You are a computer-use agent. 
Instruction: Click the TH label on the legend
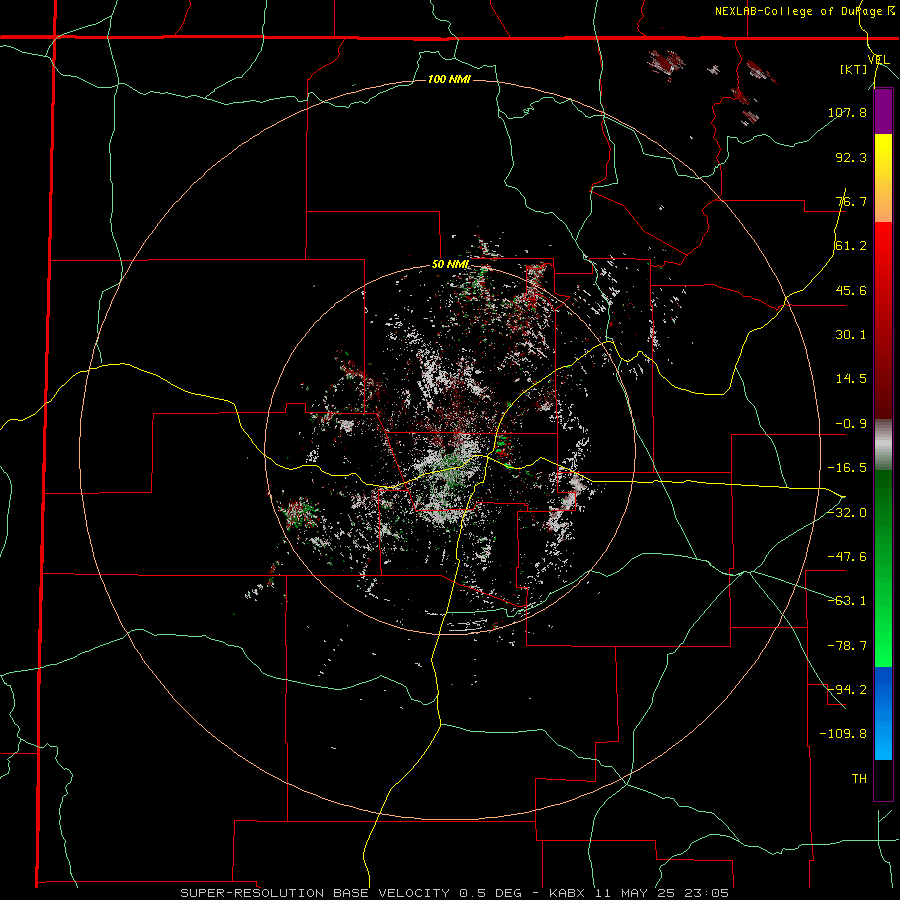[859, 778]
